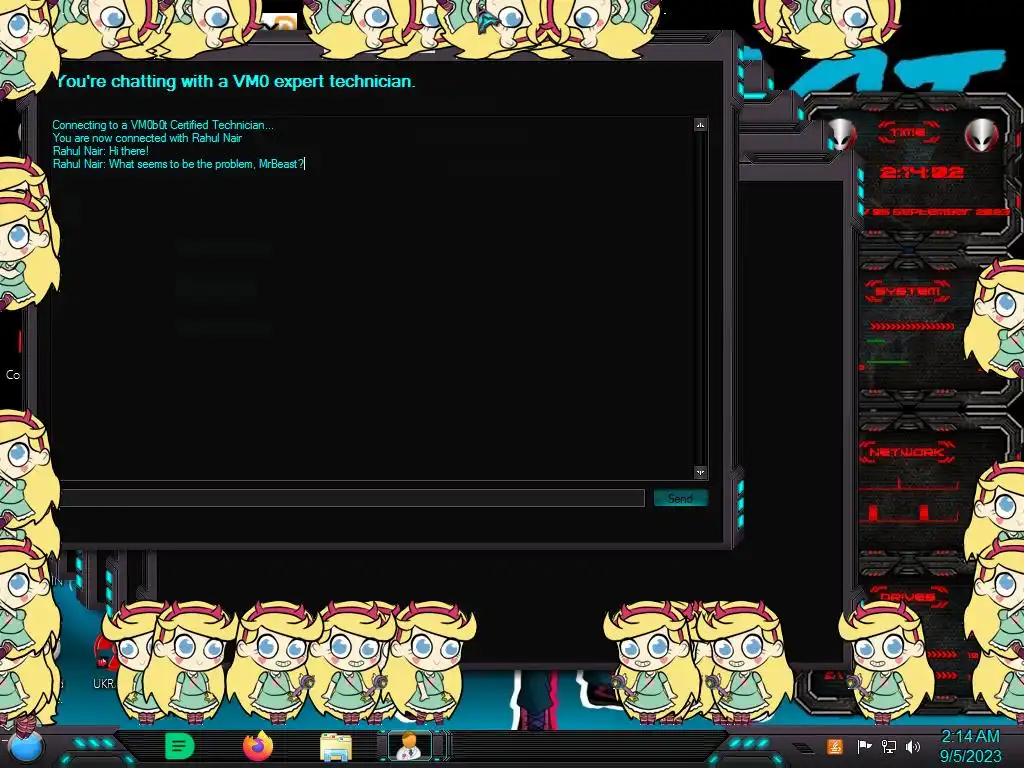Viewport: 1024px width, 768px height.
Task: Open the green chat app taskbar icon
Action: (x=180, y=746)
